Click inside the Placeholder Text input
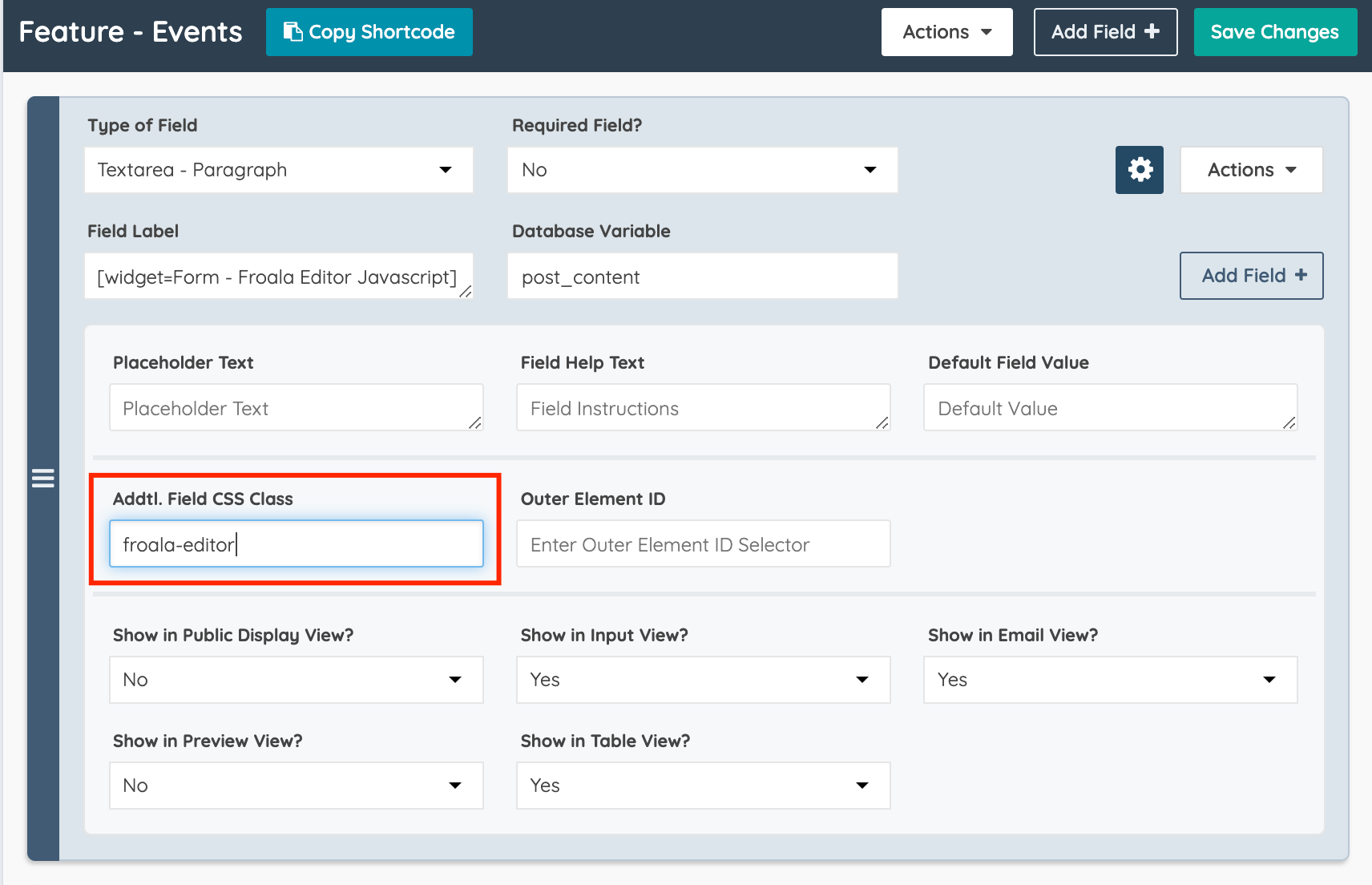Viewport: 1372px width, 885px height. coord(296,407)
